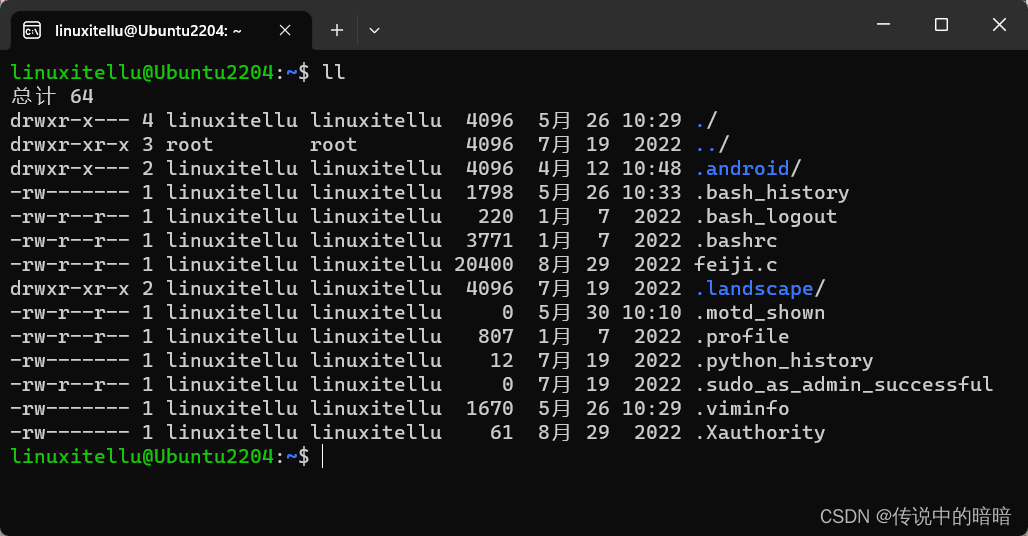The height and width of the screenshot is (536, 1028).
Task: Click the typed 'll' command
Action: coord(334,72)
